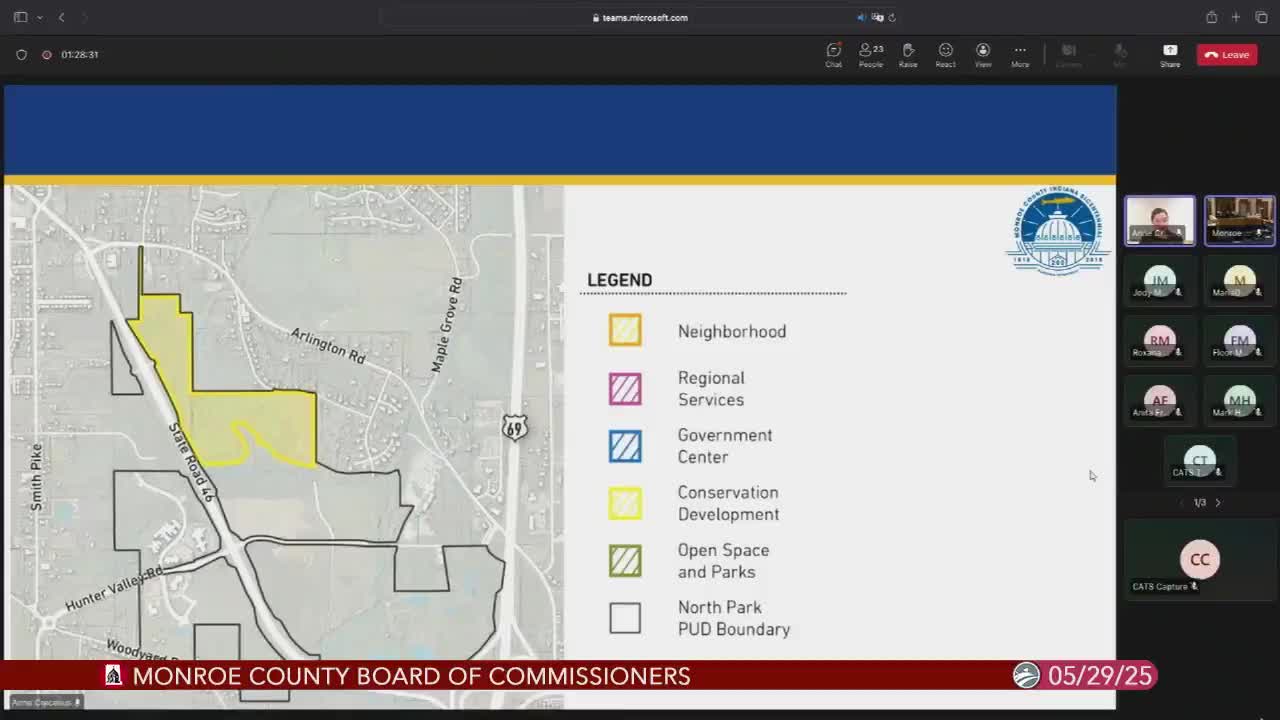Focus the teams.microsoft.com address bar
Screen dimensions: 1280x720
tap(640, 17)
